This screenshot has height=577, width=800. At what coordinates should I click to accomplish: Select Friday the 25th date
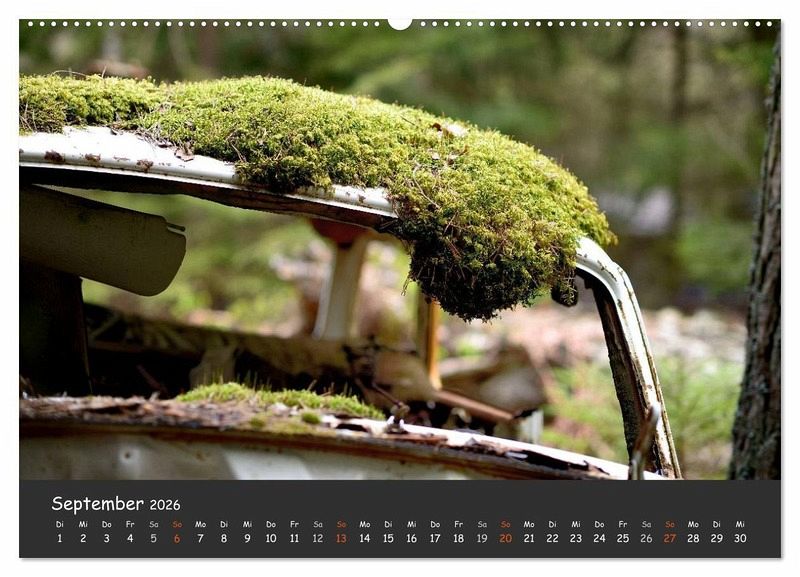click(622, 538)
